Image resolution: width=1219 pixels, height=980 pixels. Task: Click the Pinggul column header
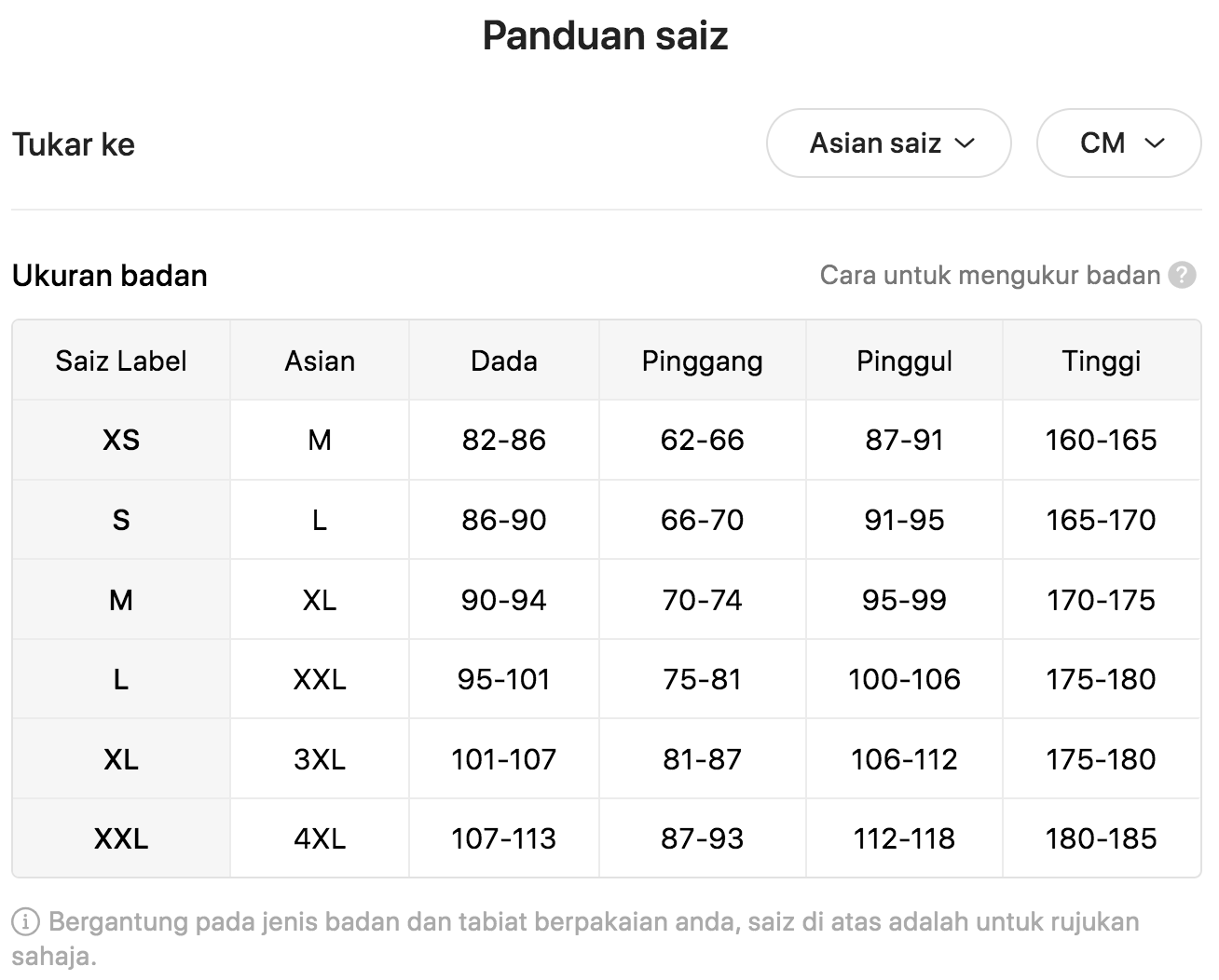click(x=905, y=361)
